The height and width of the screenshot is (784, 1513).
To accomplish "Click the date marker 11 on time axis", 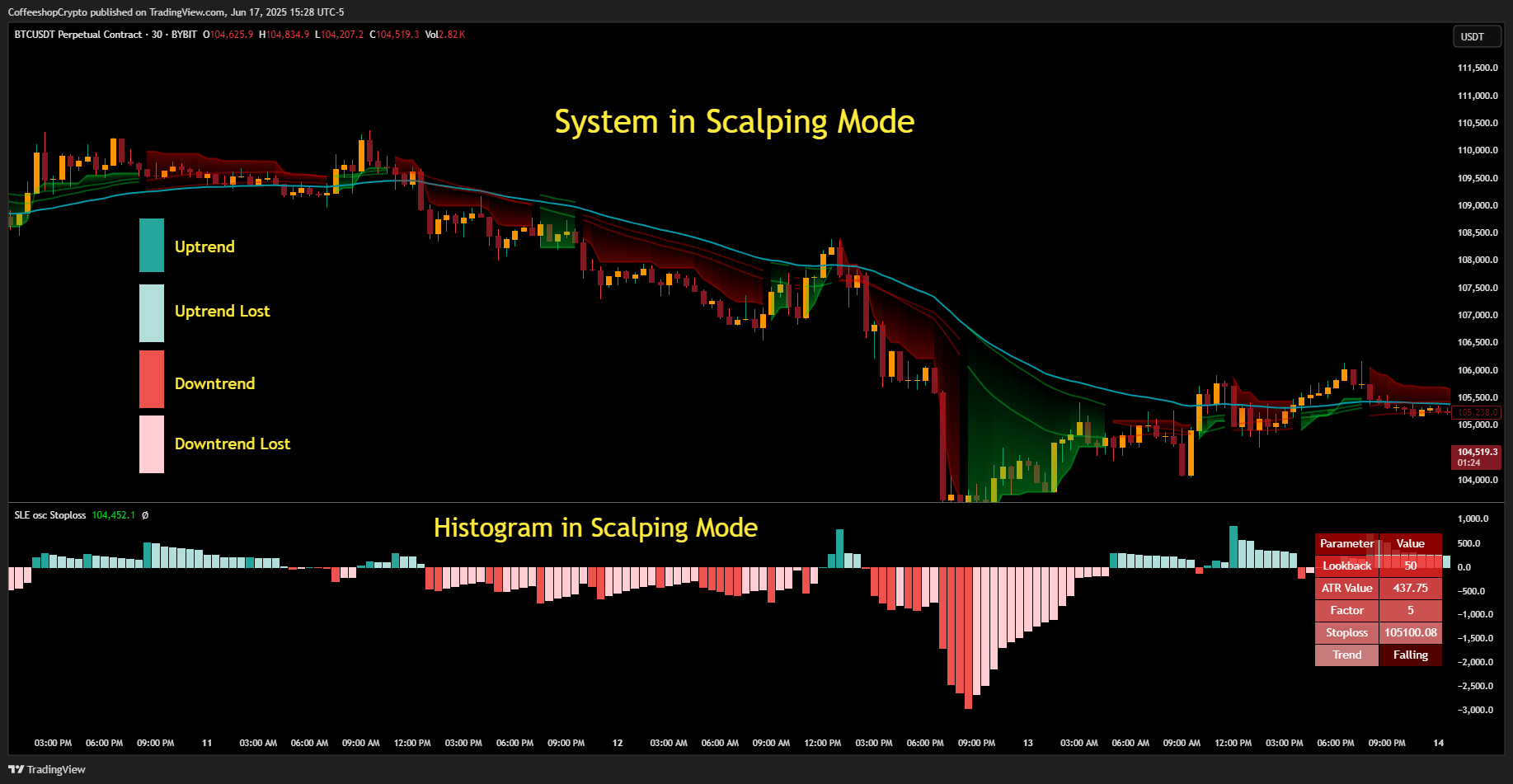I will [207, 743].
